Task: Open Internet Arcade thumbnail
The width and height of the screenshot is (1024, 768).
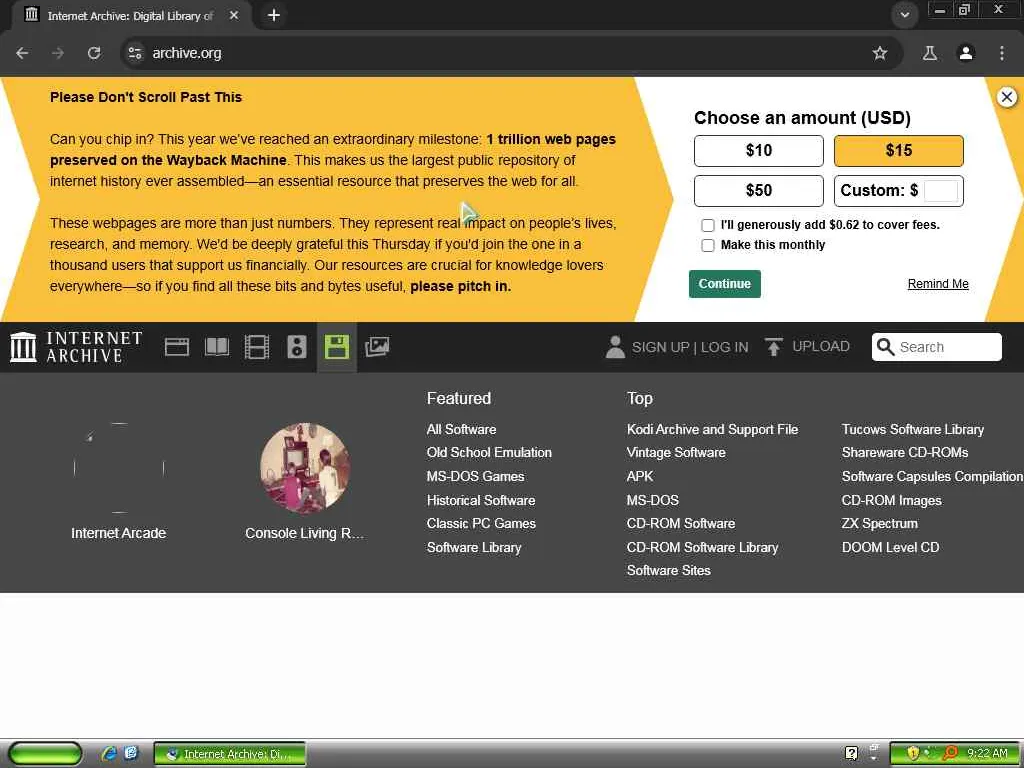Action: point(119,468)
